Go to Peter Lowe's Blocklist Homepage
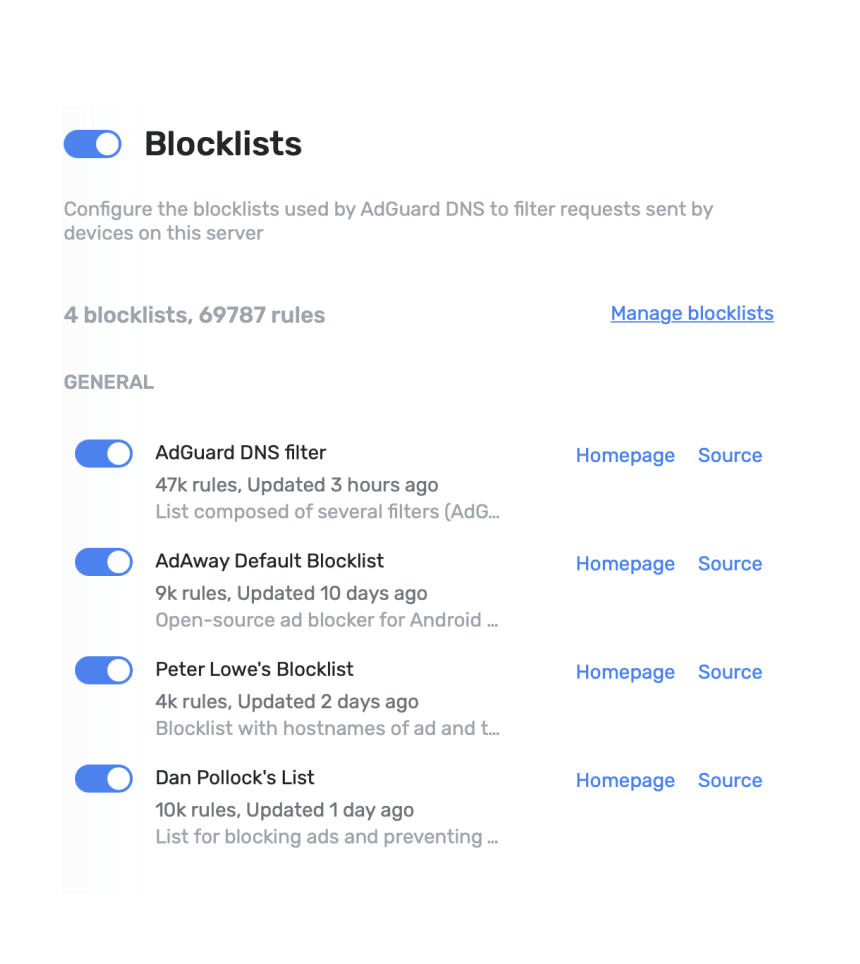This screenshot has width=860, height=964. pyautogui.click(x=625, y=673)
